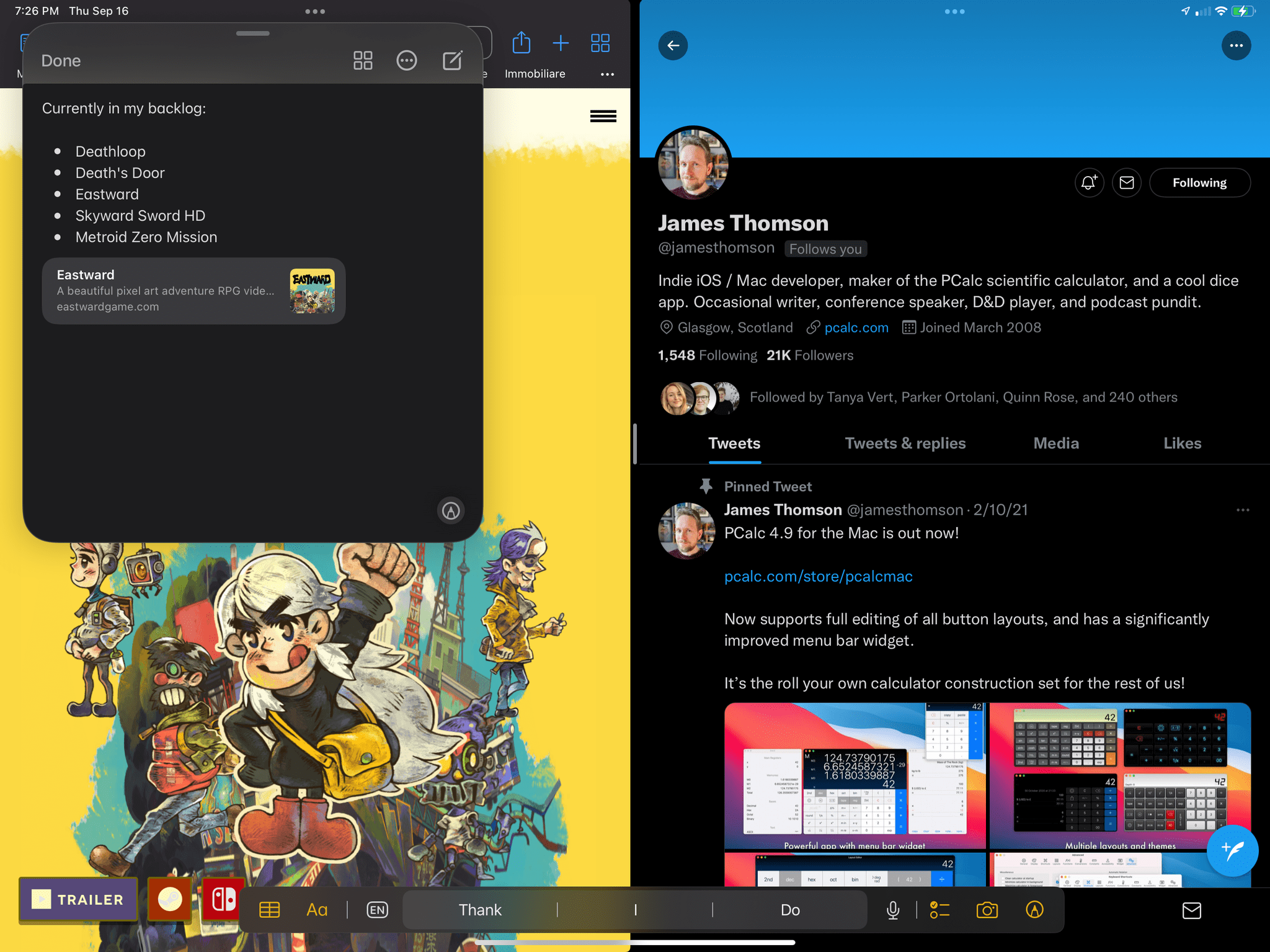Tap 'Death's Door' in the backlog list
The height and width of the screenshot is (952, 1270).
(x=120, y=173)
